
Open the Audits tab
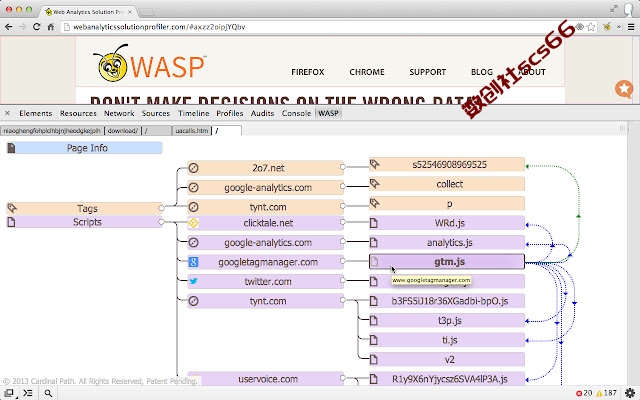click(262, 113)
